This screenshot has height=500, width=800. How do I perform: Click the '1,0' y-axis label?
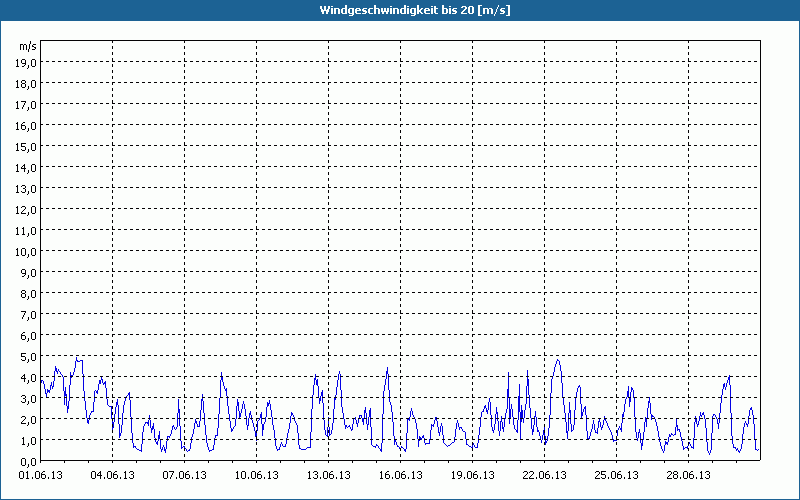click(x=28, y=441)
